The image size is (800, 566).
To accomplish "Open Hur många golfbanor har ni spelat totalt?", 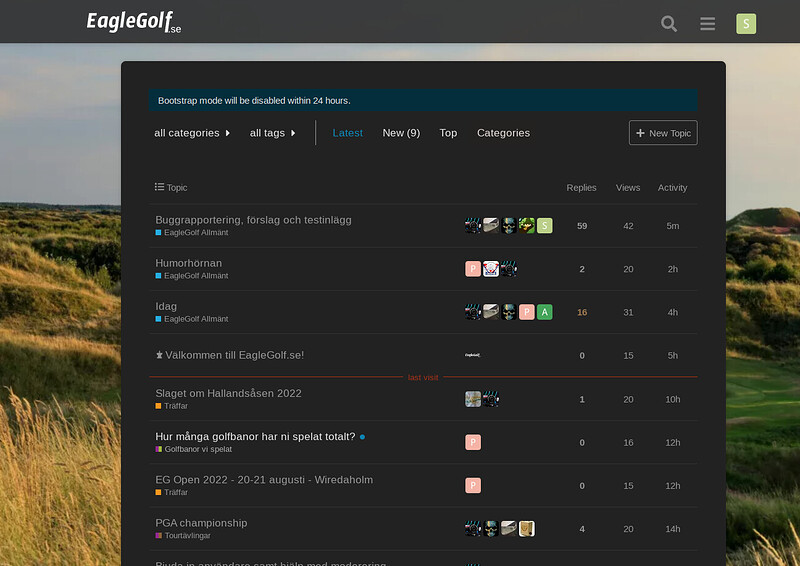I will coord(255,437).
